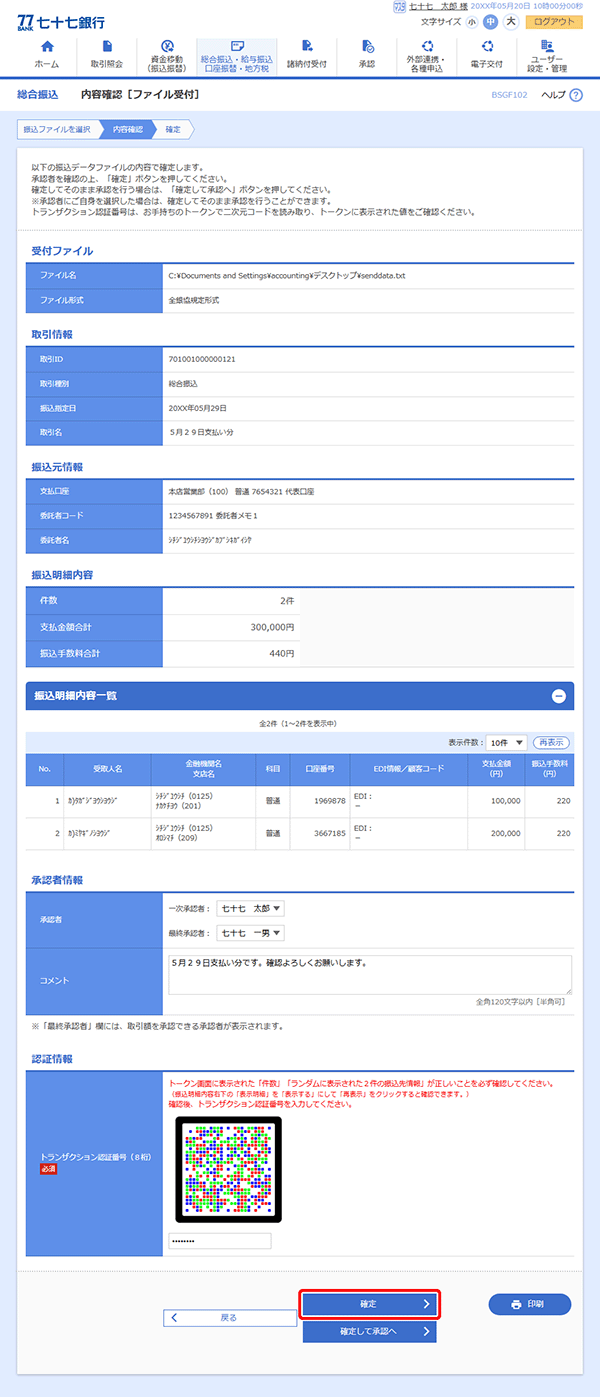Click screen code BSGF102
Image resolution: width=600 pixels, height=1397 pixels.
[510, 95]
